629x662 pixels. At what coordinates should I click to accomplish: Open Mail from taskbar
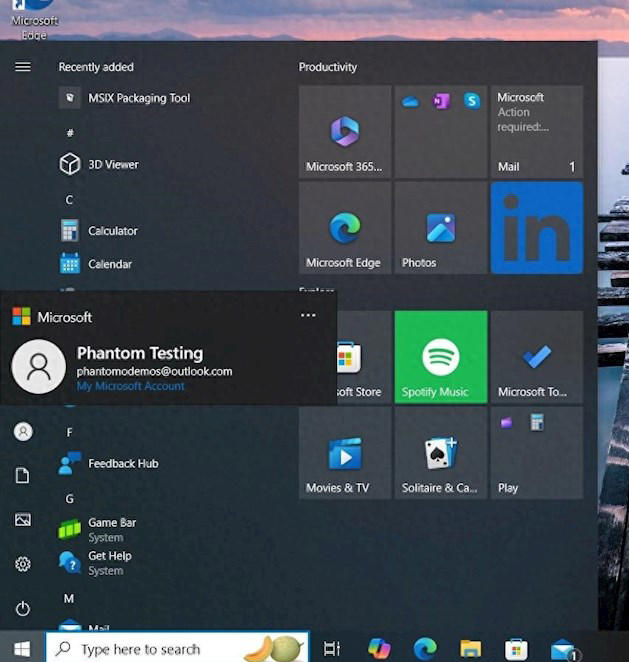[564, 650]
